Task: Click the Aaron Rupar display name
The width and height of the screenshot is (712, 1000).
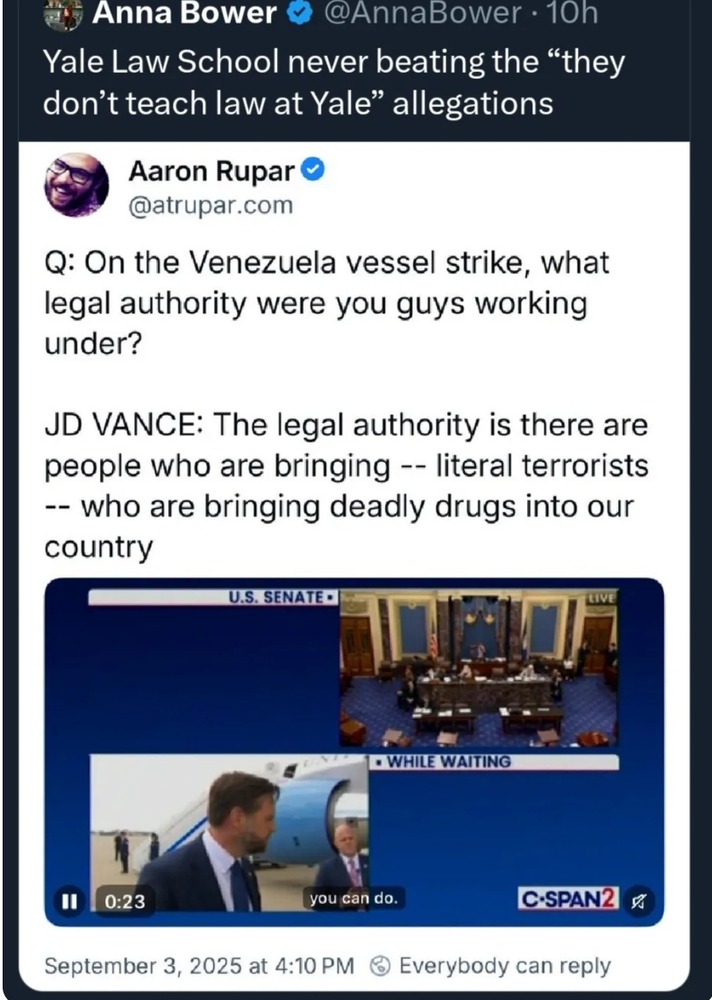Action: pos(211,171)
